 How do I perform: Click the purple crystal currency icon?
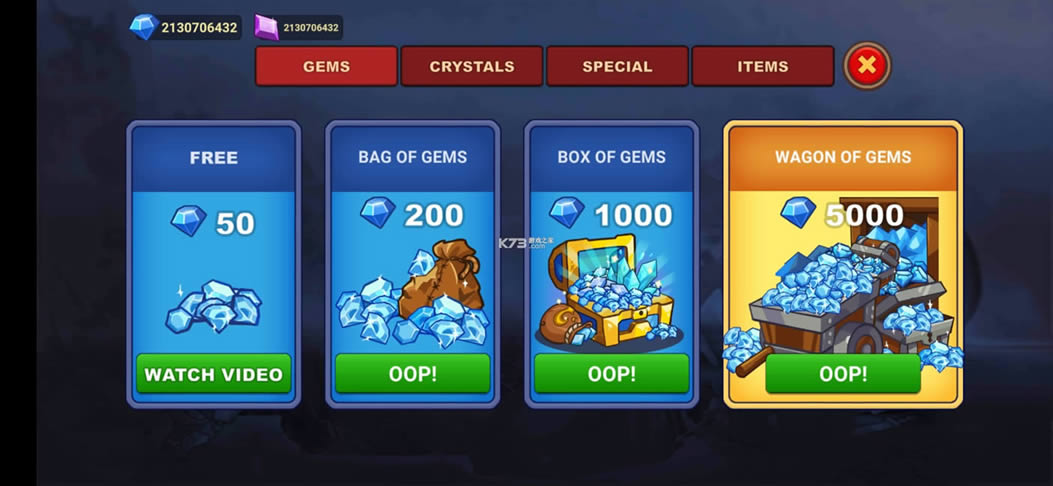tap(267, 28)
